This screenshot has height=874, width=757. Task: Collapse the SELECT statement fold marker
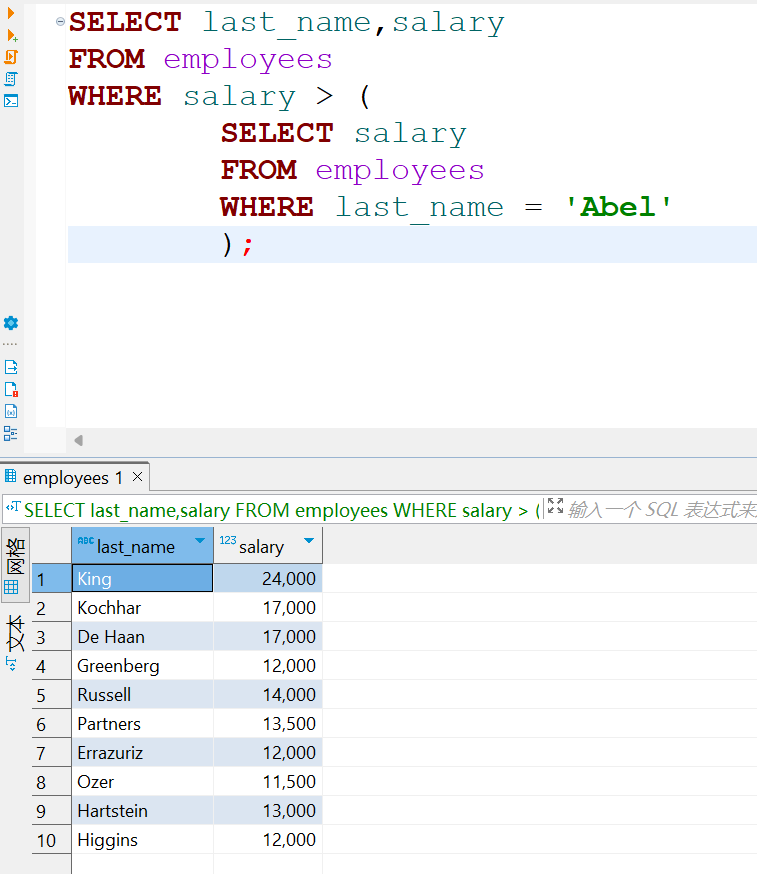click(x=60, y=22)
